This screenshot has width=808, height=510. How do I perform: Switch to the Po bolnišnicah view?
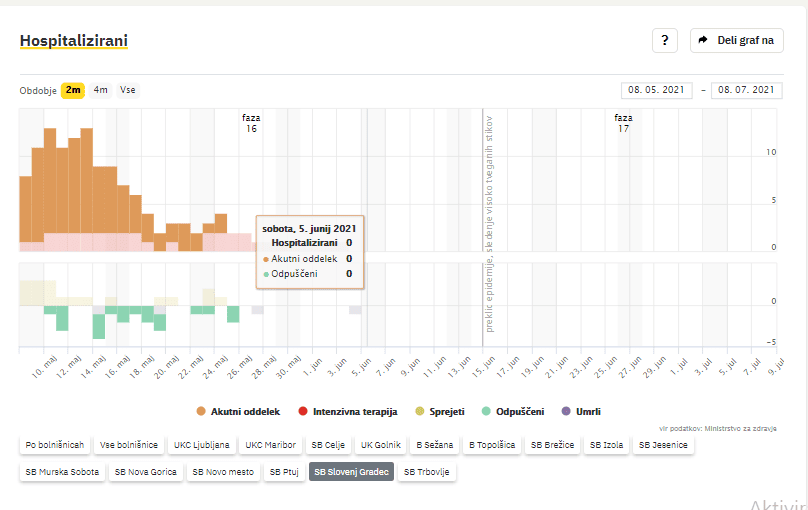[55, 444]
